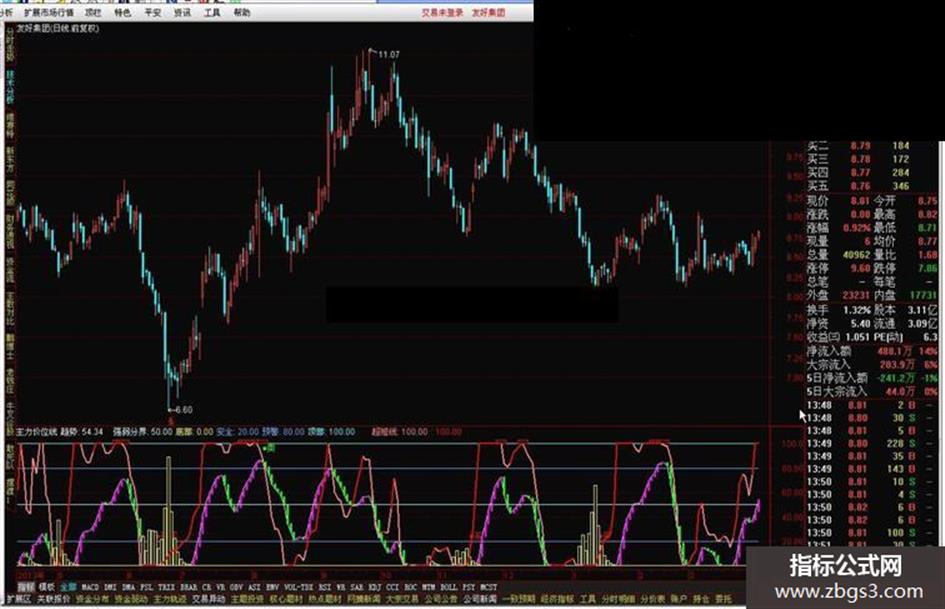The image size is (945, 609).
Task: Open the 主题投资 bottom tab
Action: (x=248, y=599)
